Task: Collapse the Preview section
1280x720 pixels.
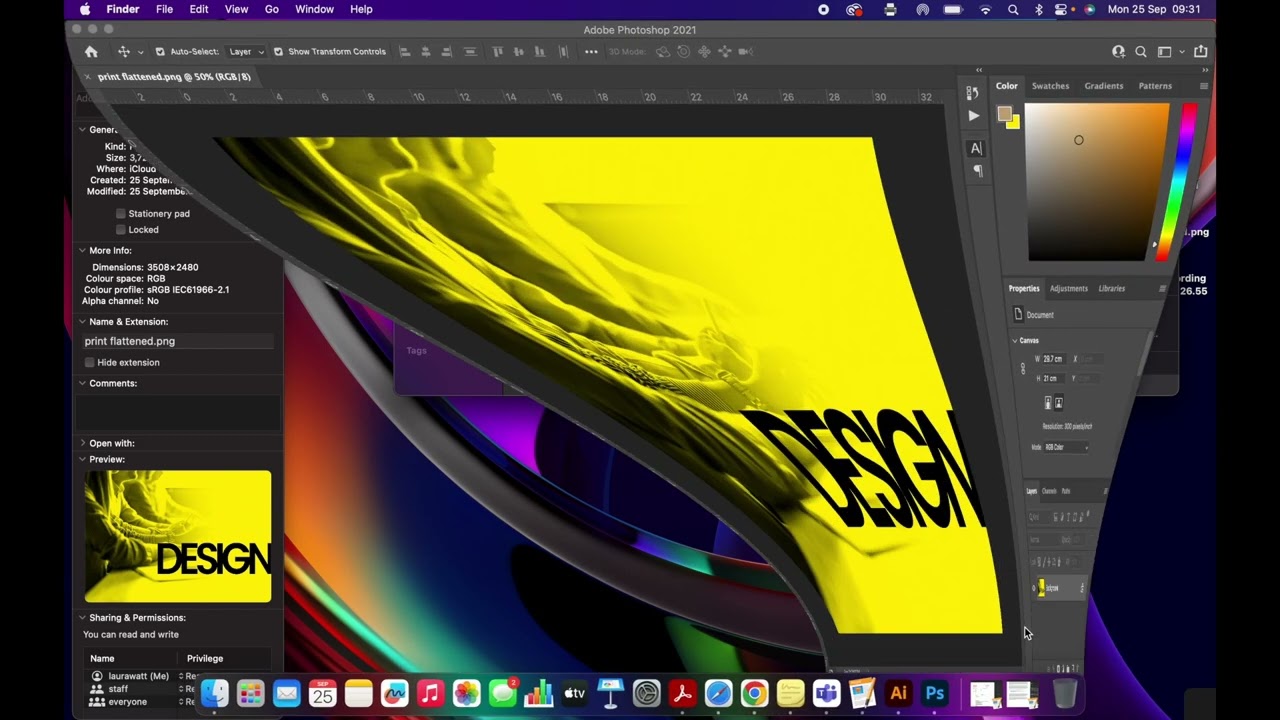Action: click(82, 460)
